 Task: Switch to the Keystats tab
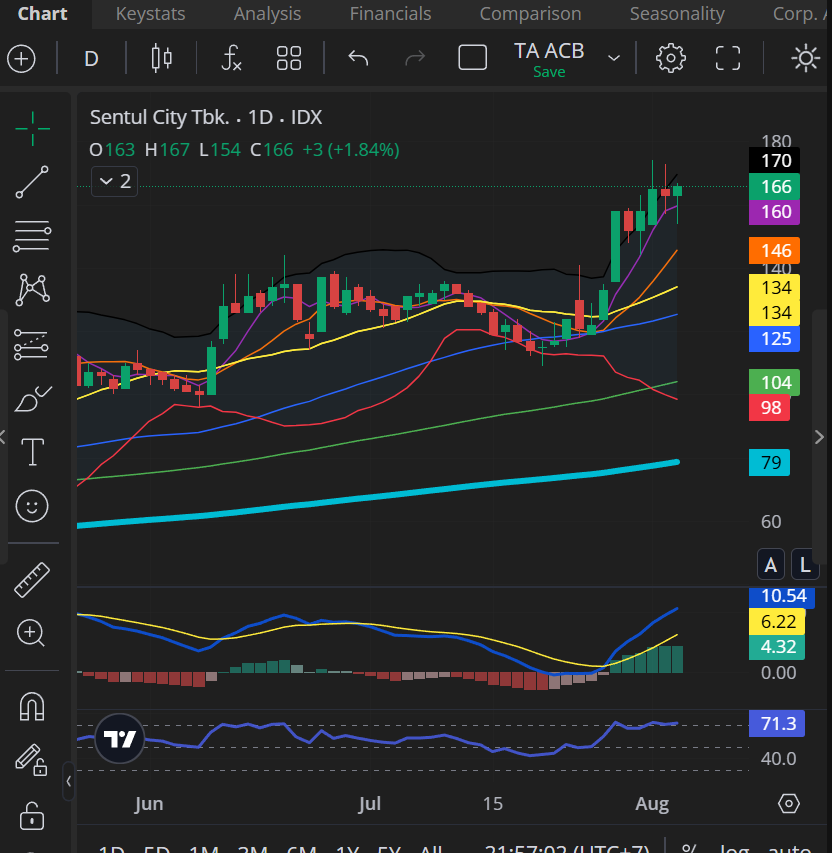[x=150, y=14]
